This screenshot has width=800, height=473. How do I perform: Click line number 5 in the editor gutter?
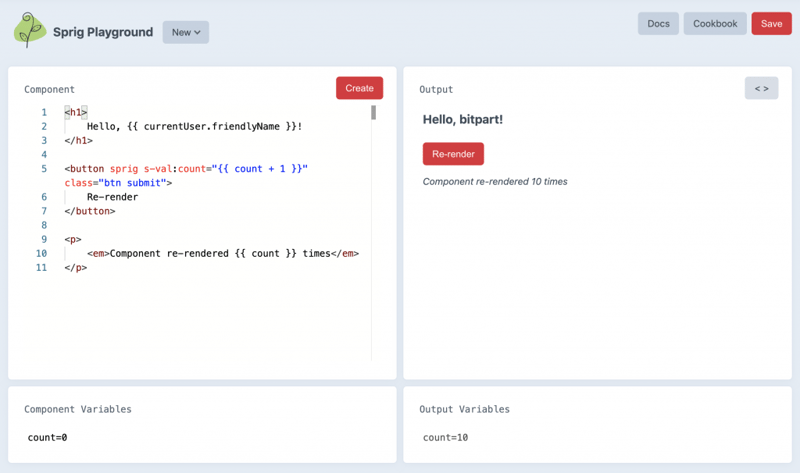(43, 169)
